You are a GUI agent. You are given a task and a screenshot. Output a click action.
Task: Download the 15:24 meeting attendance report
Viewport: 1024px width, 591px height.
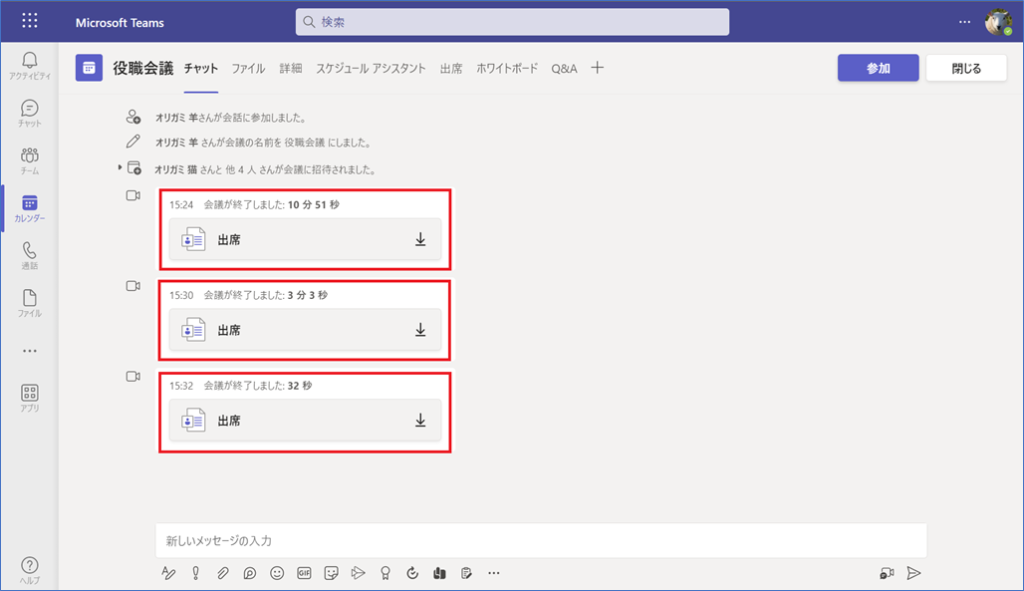(x=420, y=240)
